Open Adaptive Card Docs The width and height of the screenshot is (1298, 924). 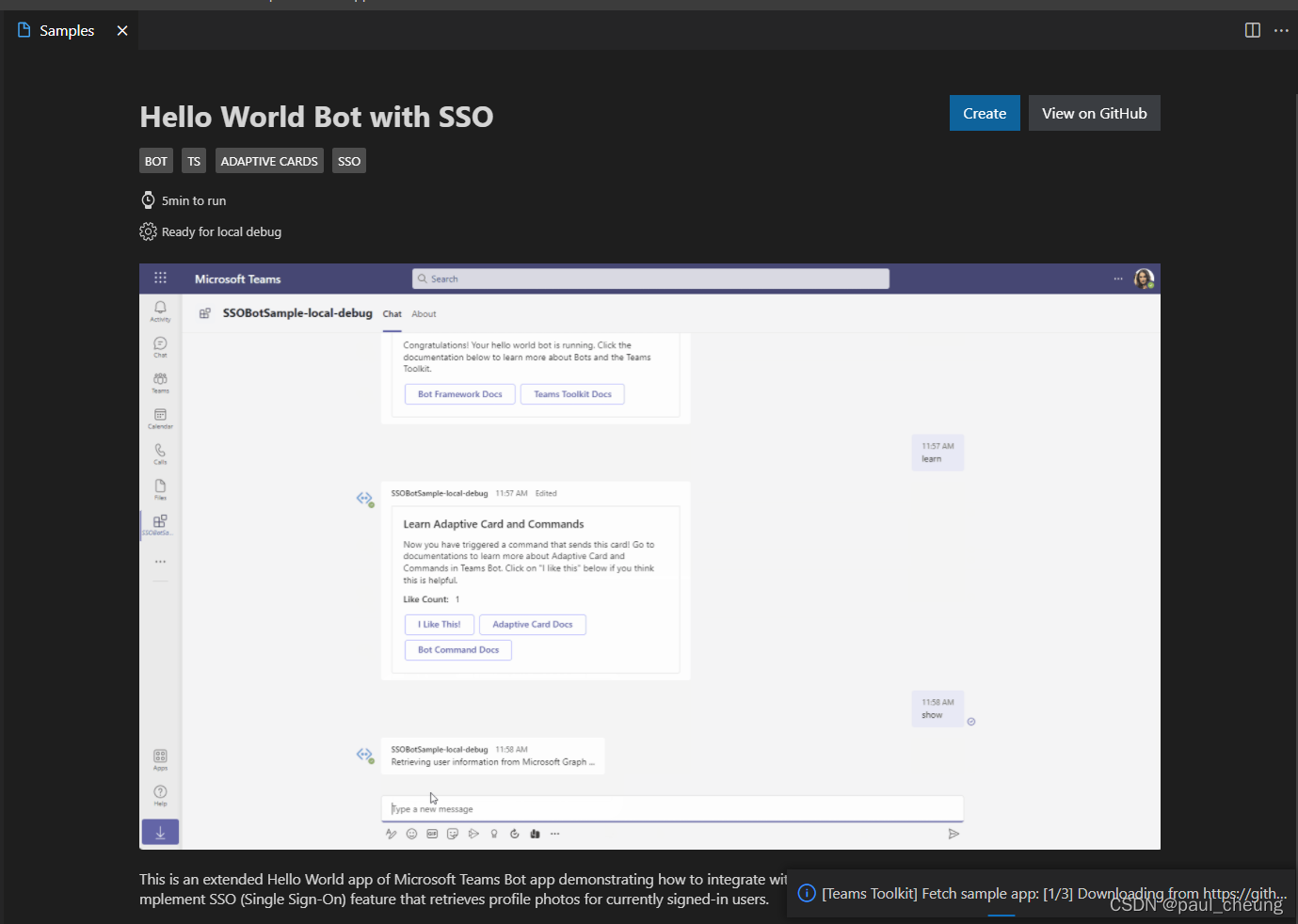point(533,625)
